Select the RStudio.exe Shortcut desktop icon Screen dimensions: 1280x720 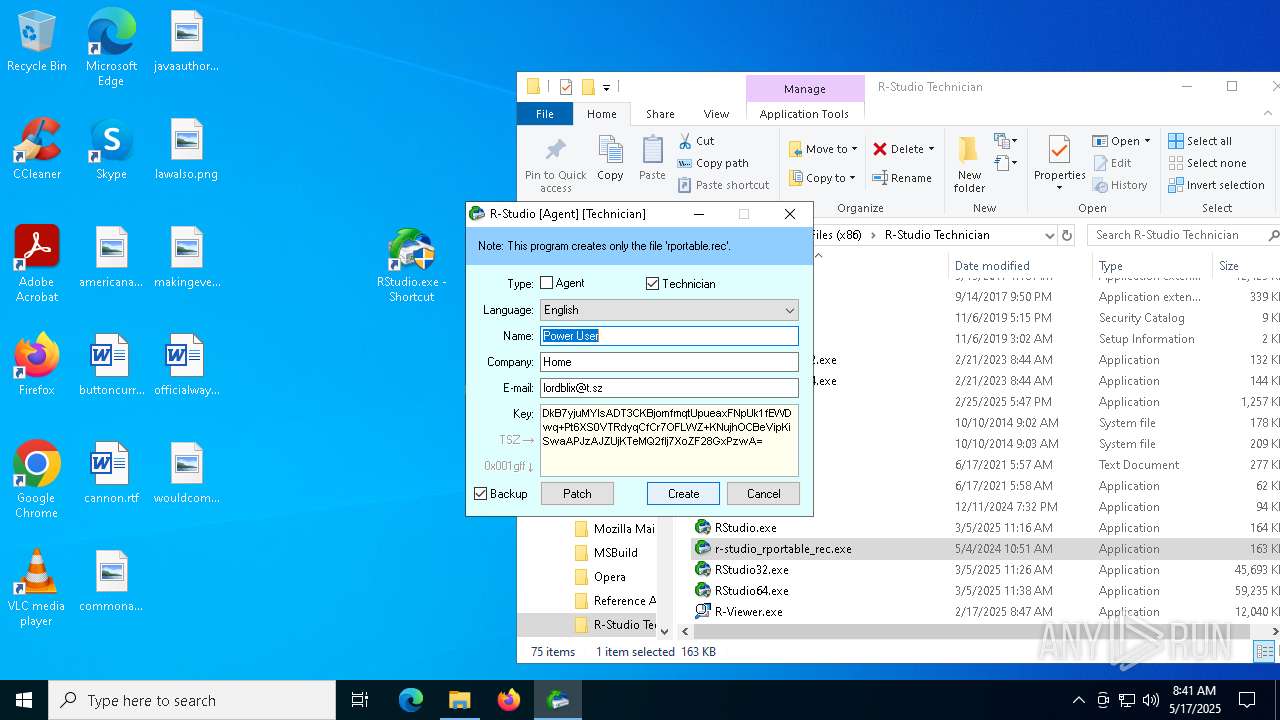(x=412, y=265)
